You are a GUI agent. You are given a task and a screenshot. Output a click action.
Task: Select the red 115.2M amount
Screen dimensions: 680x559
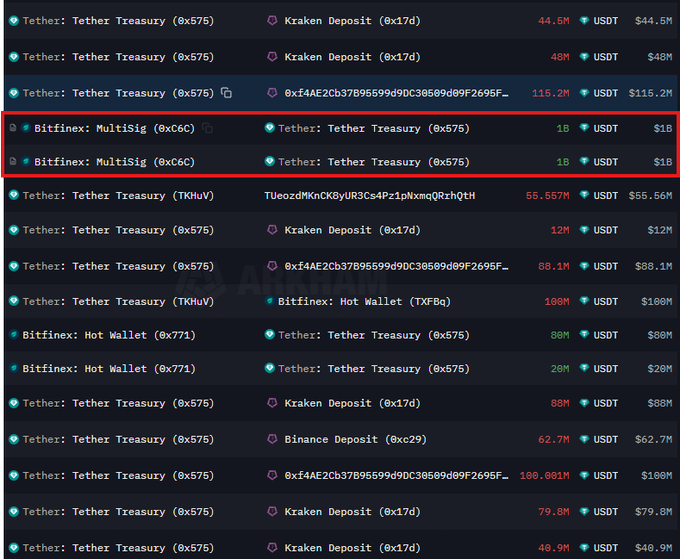(550, 93)
